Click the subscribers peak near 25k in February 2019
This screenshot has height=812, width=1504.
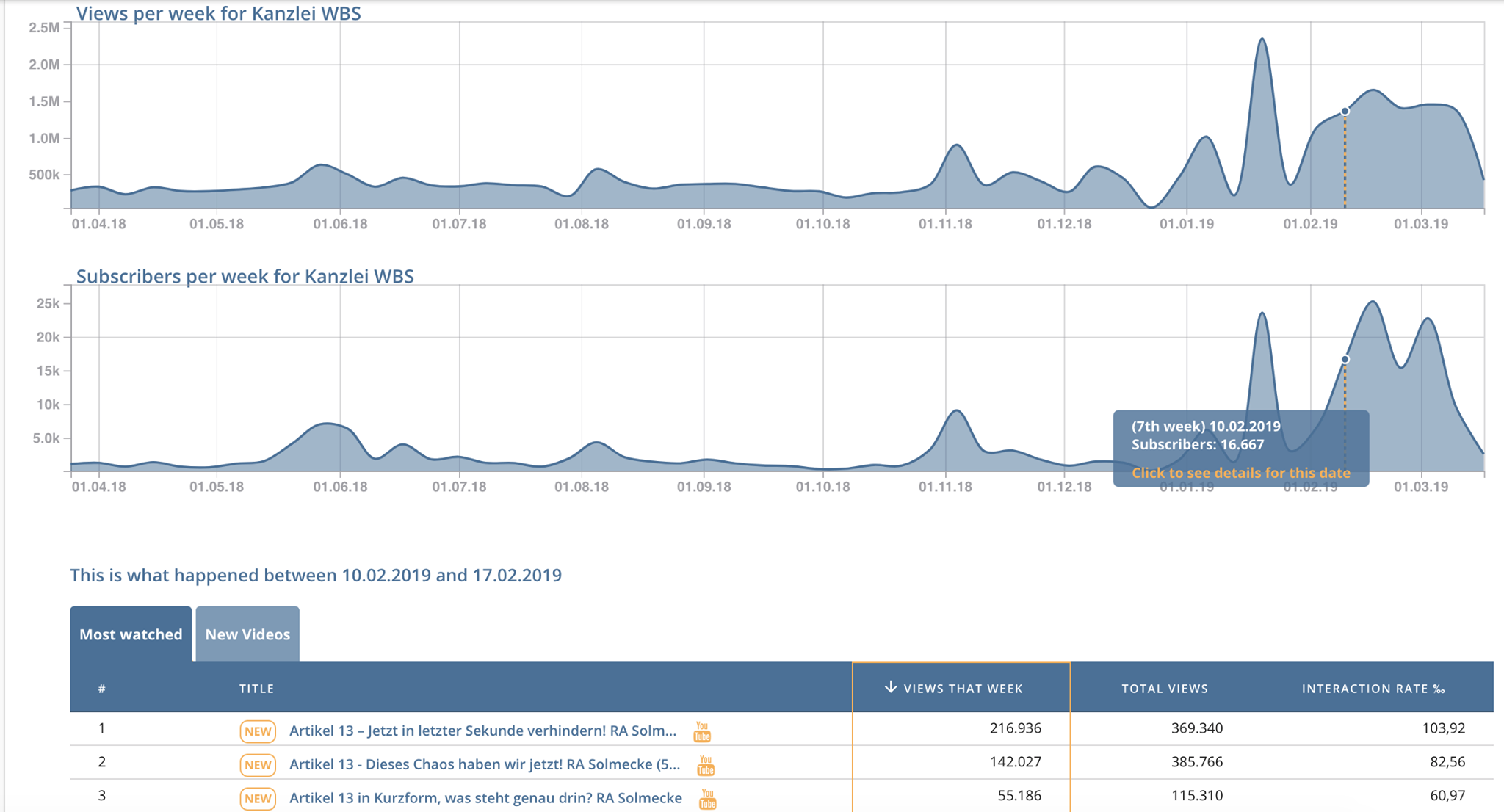[x=1372, y=302]
